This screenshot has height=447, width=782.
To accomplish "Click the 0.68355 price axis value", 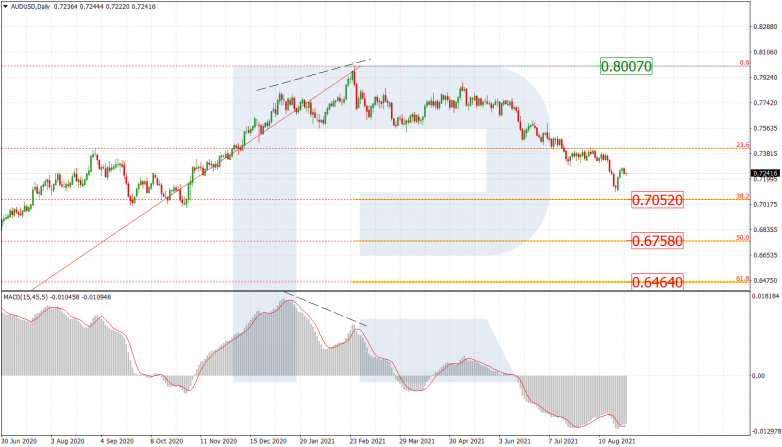I will tap(766, 230).
